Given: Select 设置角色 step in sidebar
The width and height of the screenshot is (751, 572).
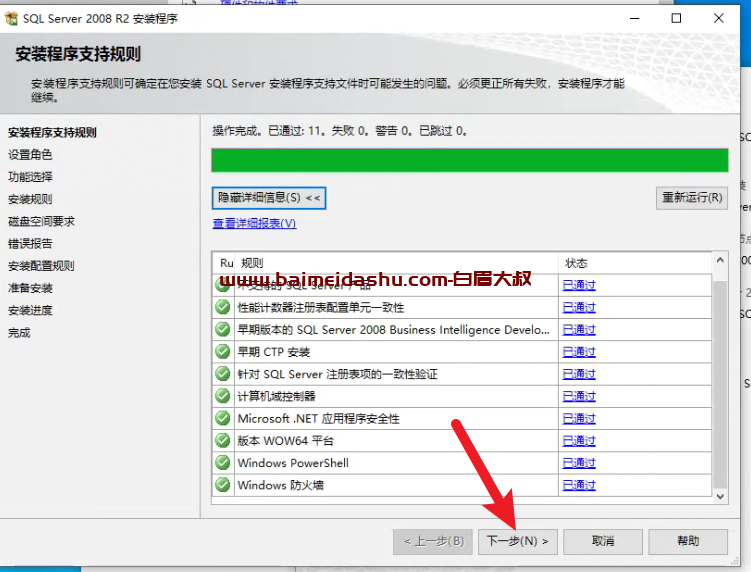Looking at the screenshot, I should click(x=30, y=155).
